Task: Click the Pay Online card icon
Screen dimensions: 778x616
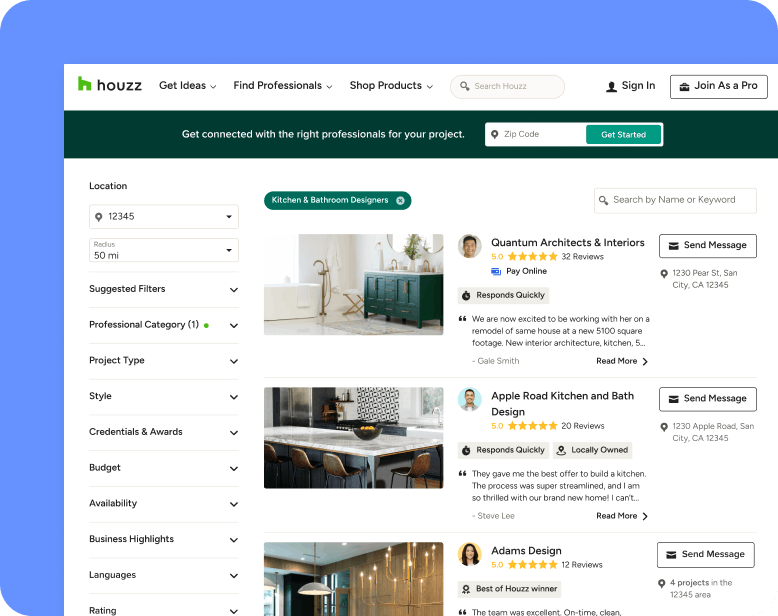Action: 496,271
